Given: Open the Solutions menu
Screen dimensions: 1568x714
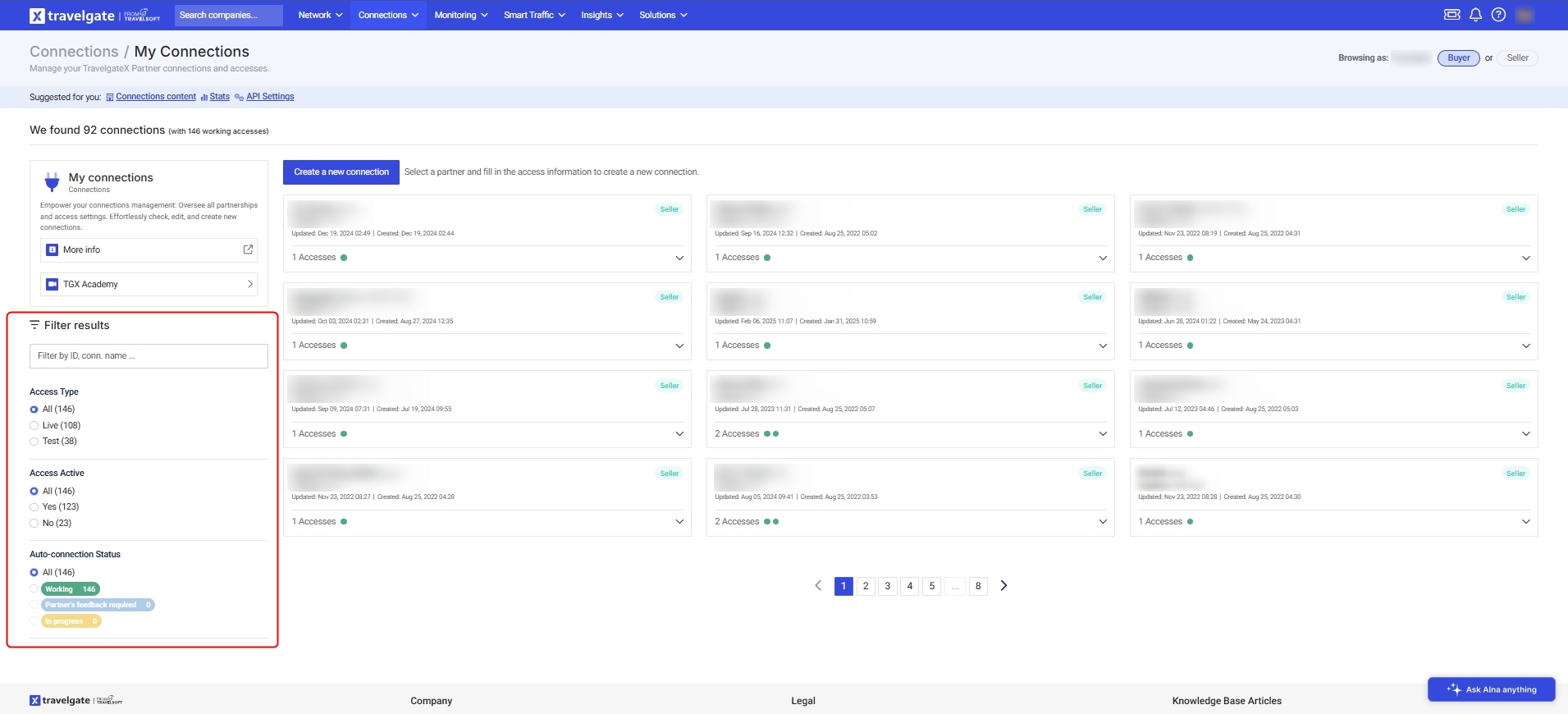Looking at the screenshot, I should pos(663,15).
